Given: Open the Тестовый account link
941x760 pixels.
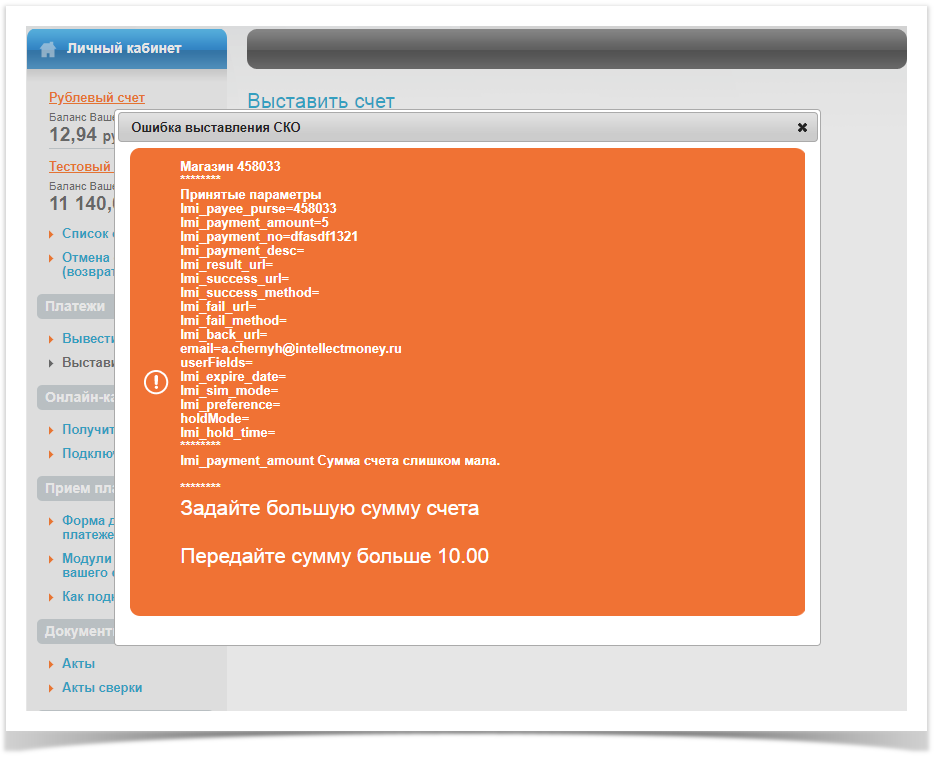Looking at the screenshot, I should pos(80,167).
